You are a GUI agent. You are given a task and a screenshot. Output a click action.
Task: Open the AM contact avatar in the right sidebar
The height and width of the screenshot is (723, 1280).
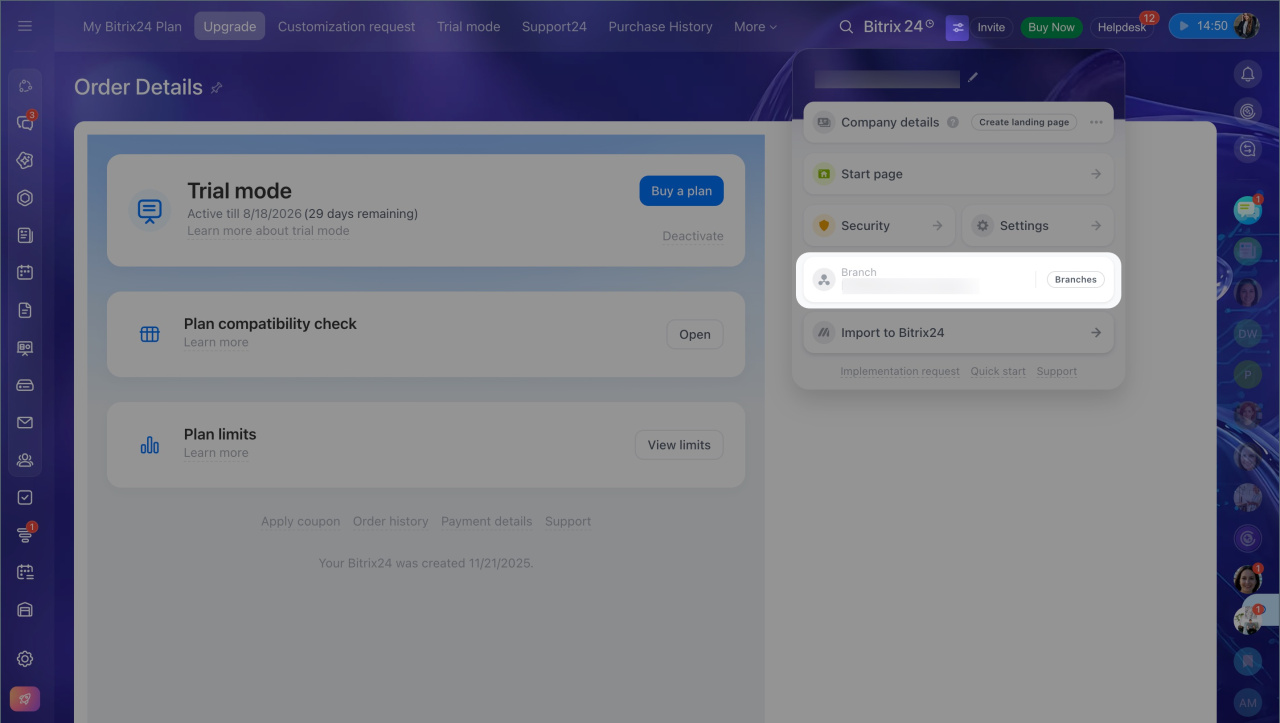(x=1247, y=702)
